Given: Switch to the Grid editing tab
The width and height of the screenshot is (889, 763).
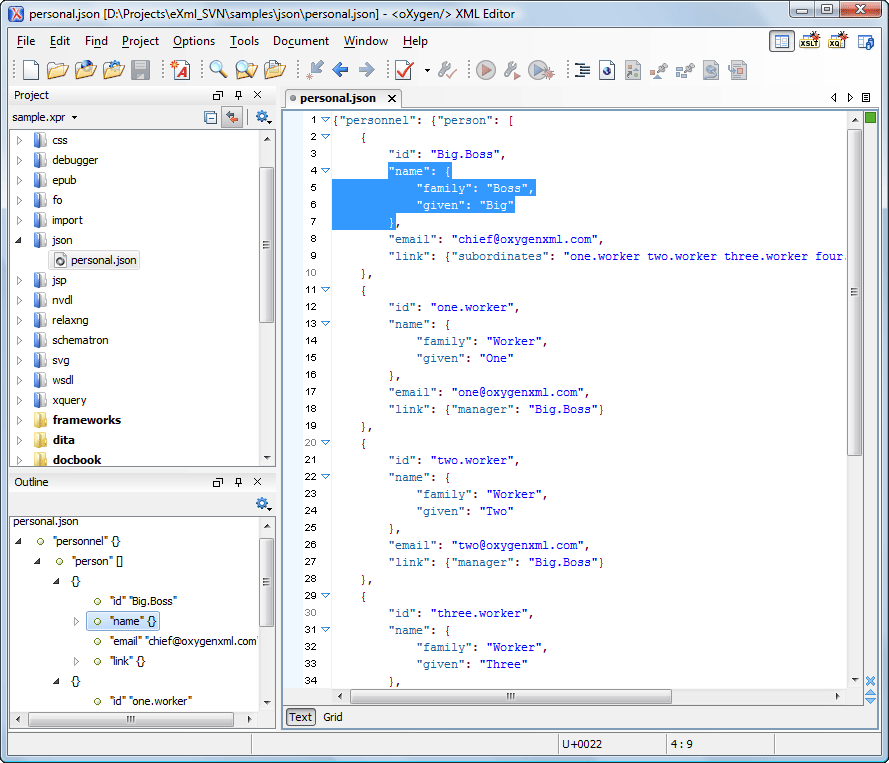Looking at the screenshot, I should pyautogui.click(x=332, y=717).
